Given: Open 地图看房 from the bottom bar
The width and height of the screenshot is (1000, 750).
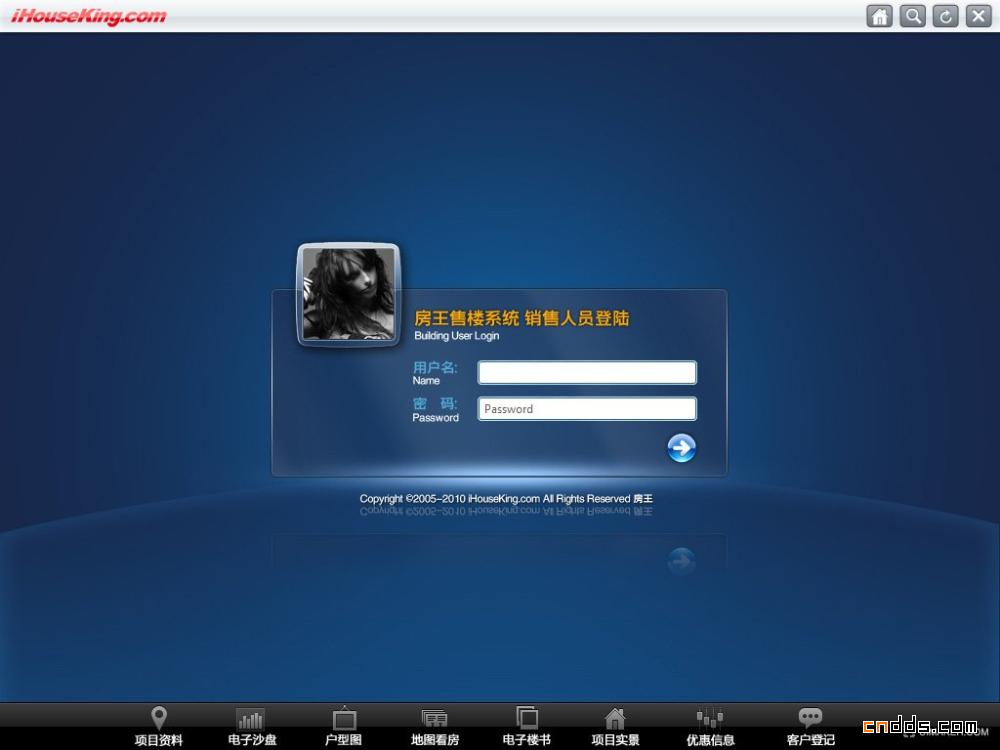Looking at the screenshot, I should click(x=435, y=727).
